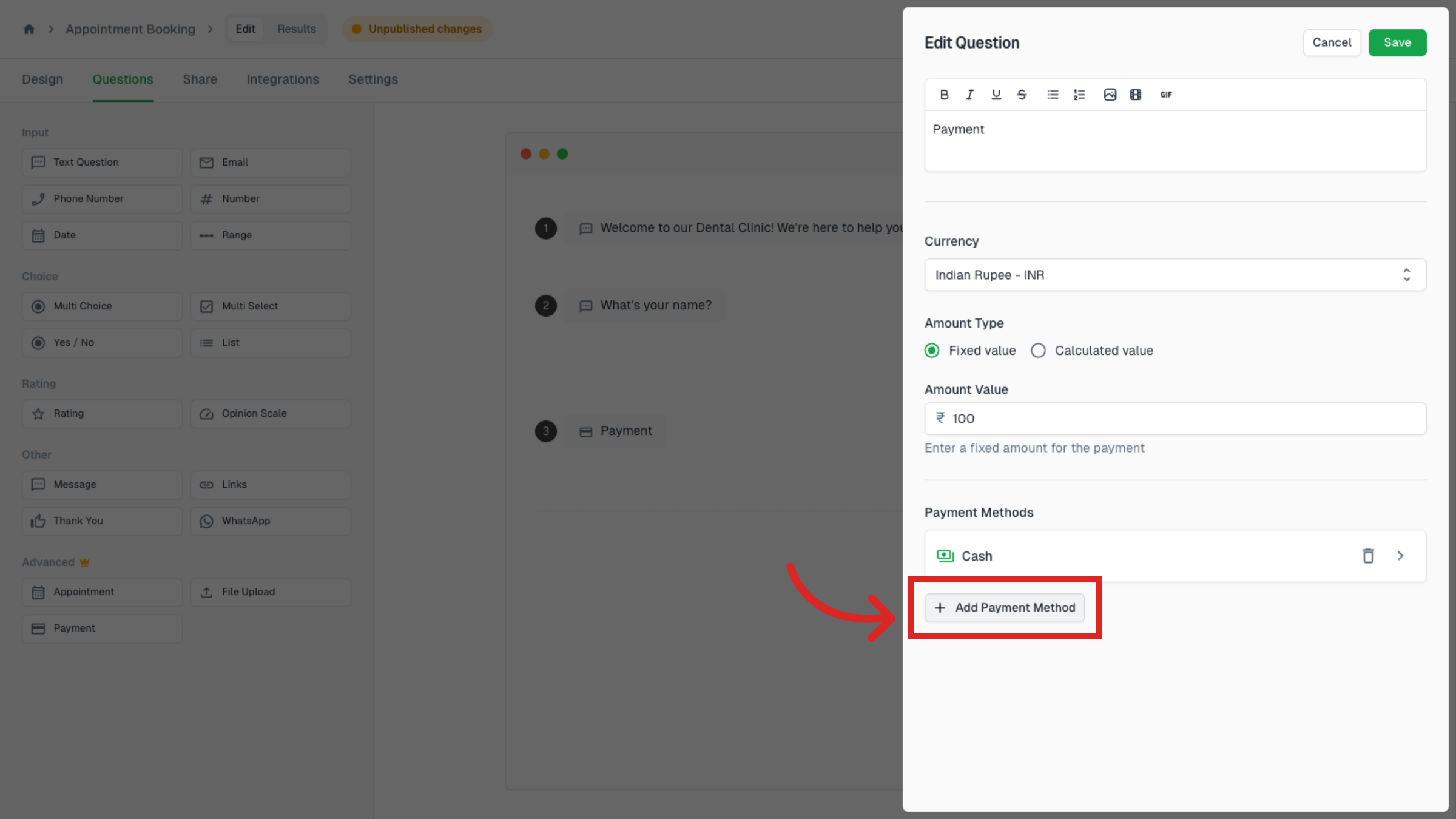1456x819 pixels.
Task: Open the Currency dropdown
Action: pos(1175,275)
